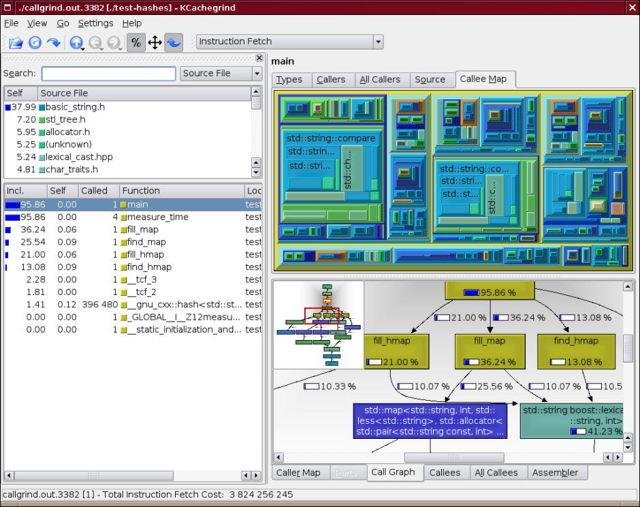Image resolution: width=640 pixels, height=507 pixels.
Task: Open the Source File grouping dropdown
Action: click(220, 73)
